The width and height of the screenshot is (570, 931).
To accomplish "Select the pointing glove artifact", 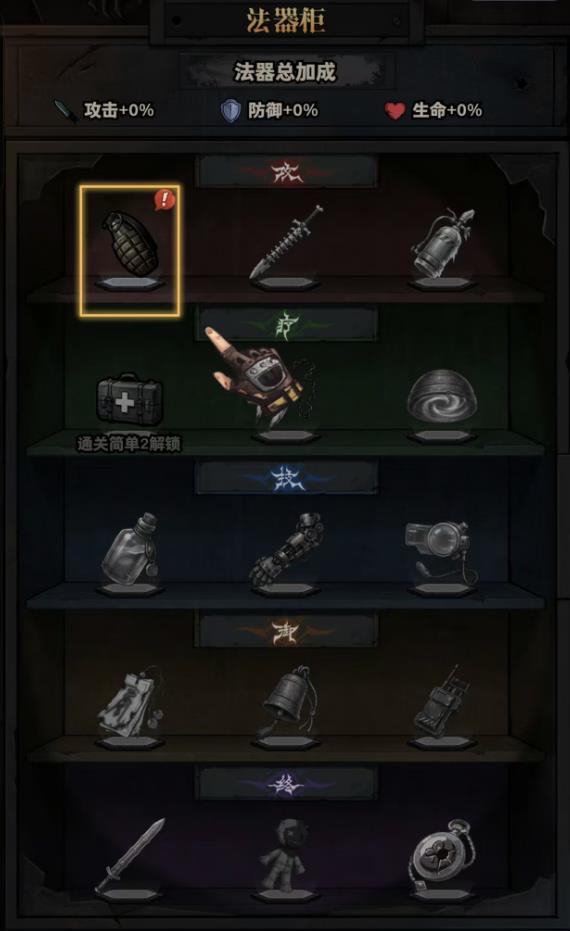I will coord(259,376).
